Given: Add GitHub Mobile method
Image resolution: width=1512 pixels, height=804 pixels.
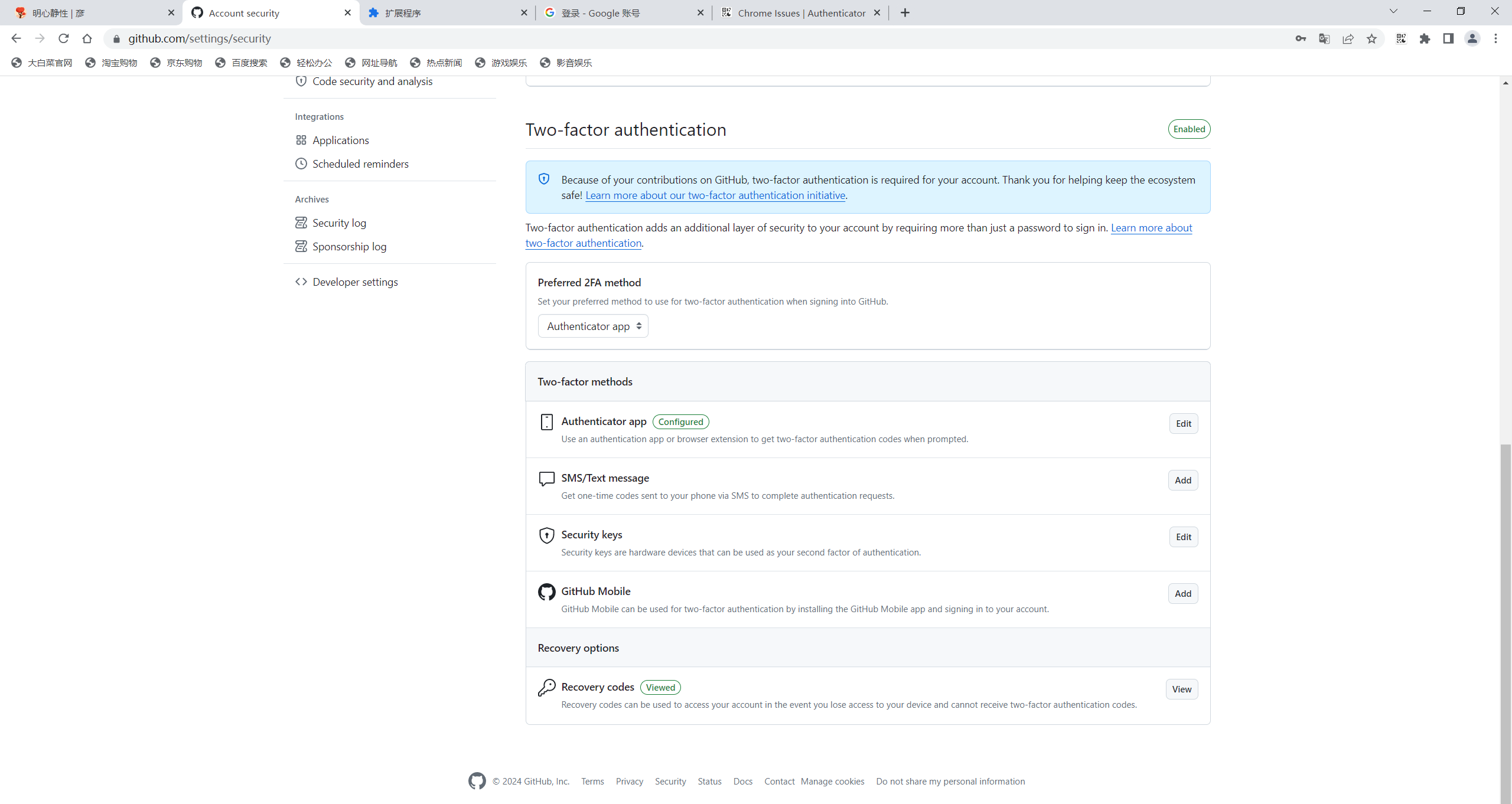Looking at the screenshot, I should (1182, 593).
